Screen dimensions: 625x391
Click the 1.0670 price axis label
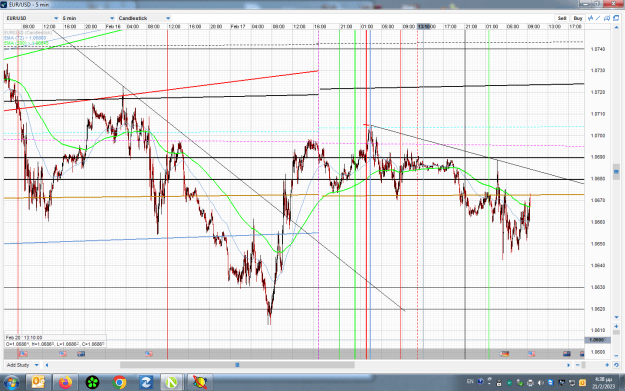coord(597,200)
